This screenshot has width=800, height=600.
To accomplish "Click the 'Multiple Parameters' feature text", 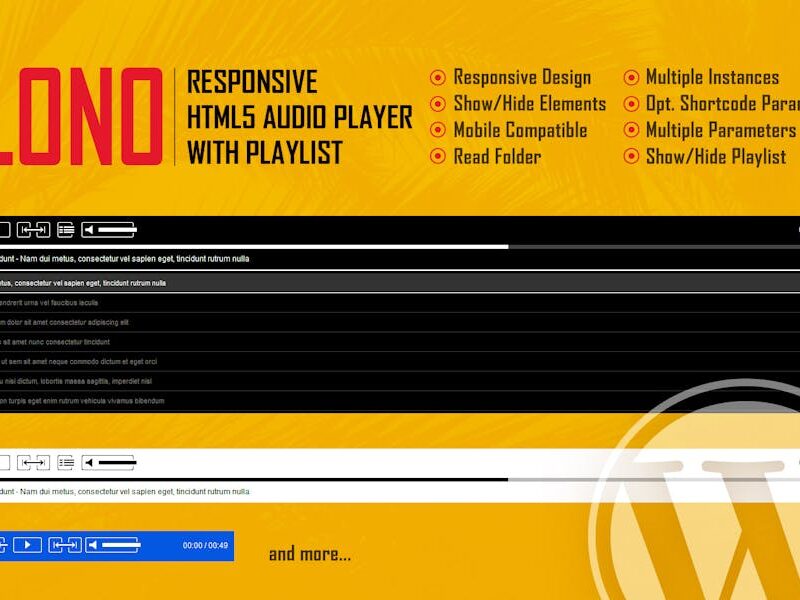I will 720,130.
